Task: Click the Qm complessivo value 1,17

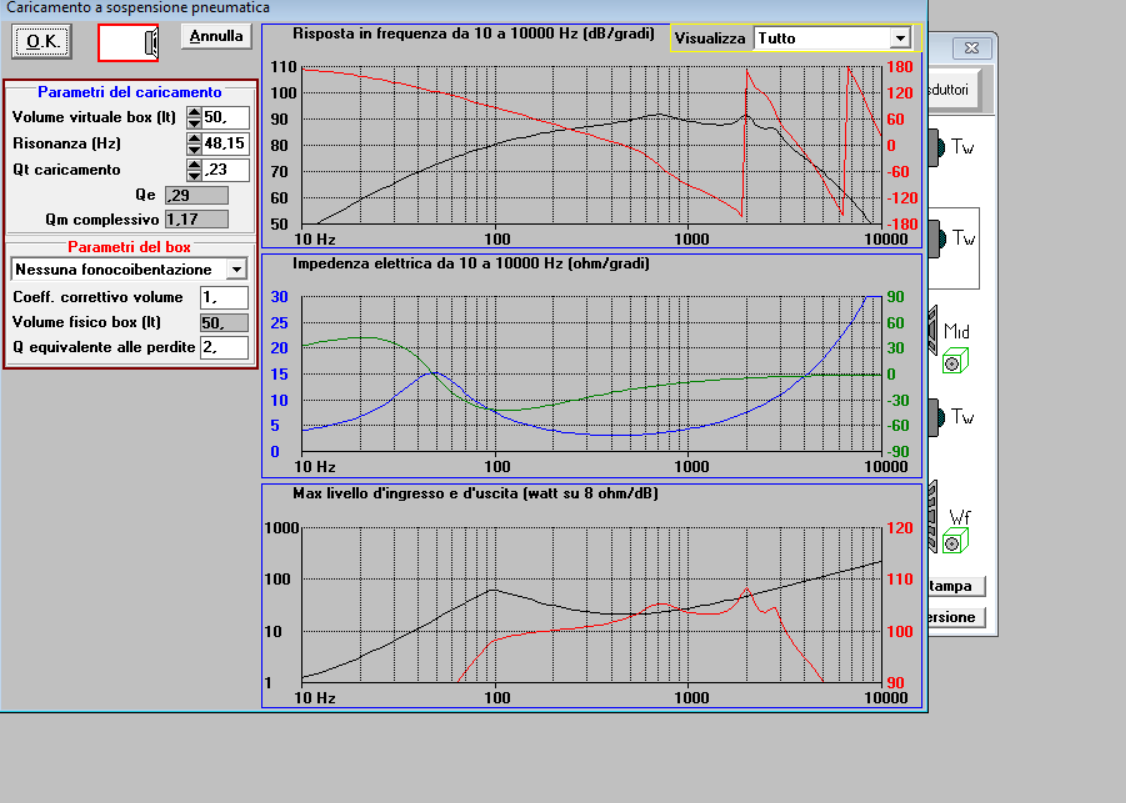Action: (x=197, y=219)
